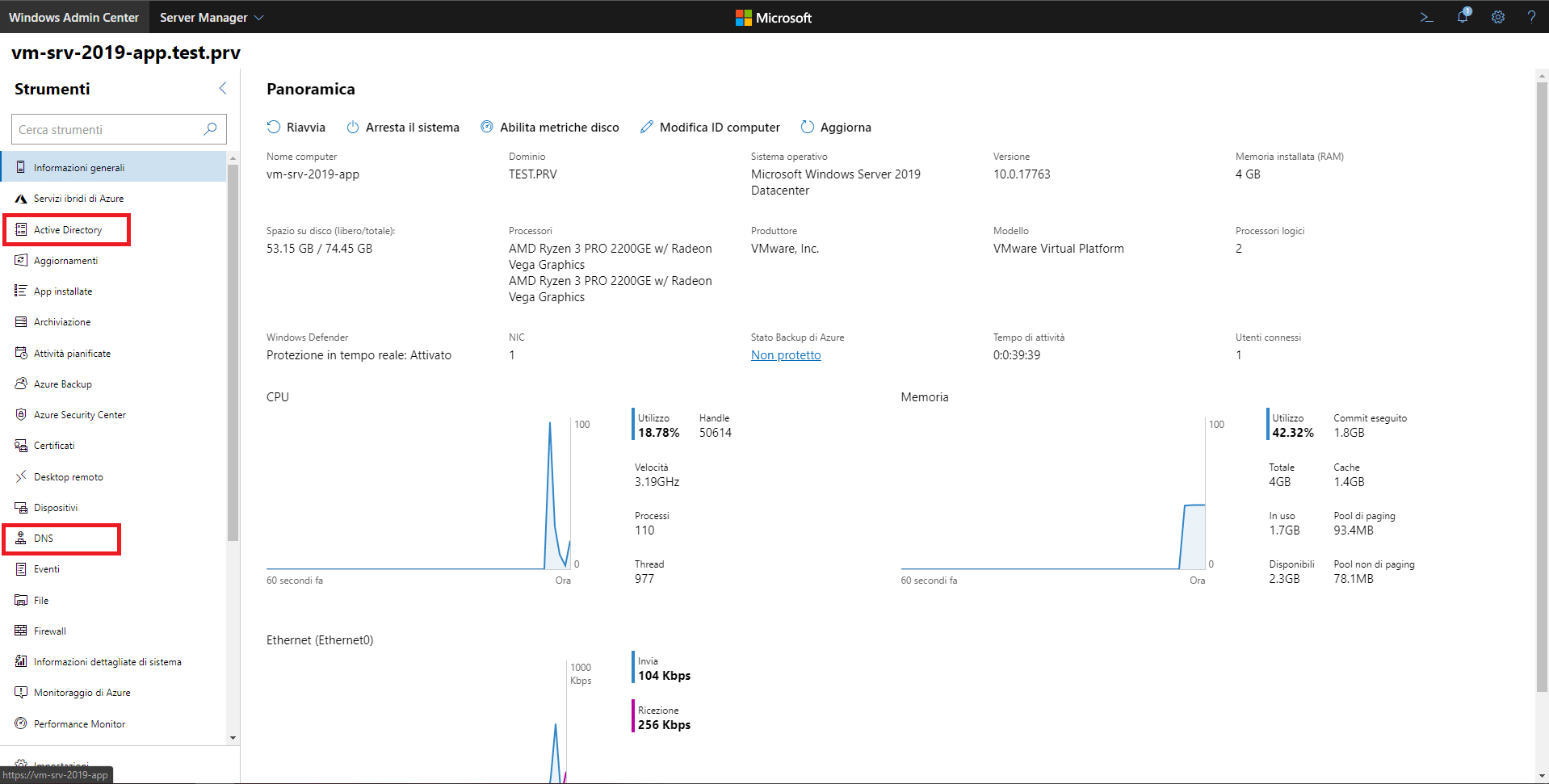The image size is (1549, 784).
Task: Click Informazioni dettagliate di sistema icon
Action: [x=21, y=661]
